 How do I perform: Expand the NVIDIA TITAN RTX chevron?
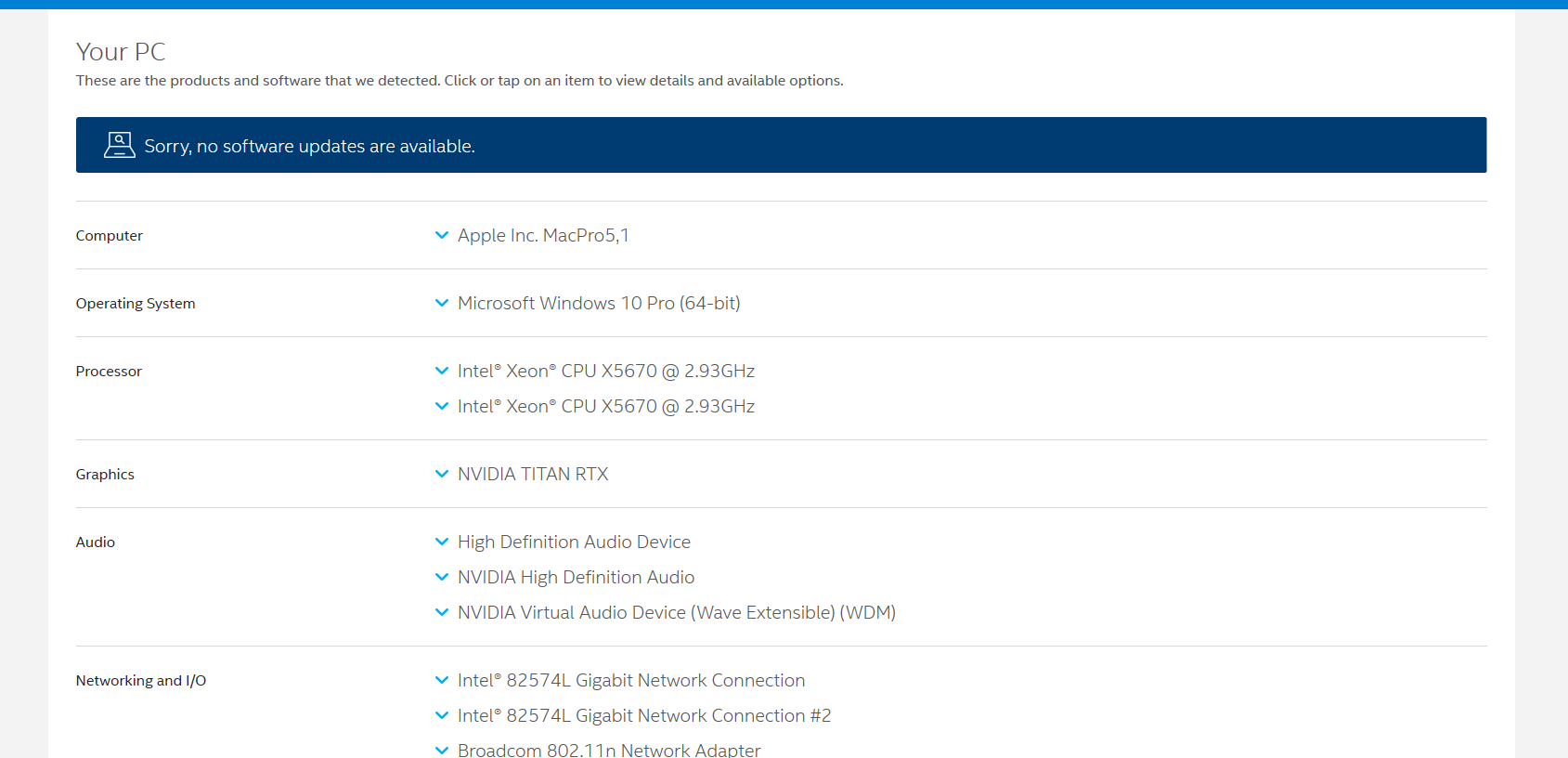click(x=442, y=474)
